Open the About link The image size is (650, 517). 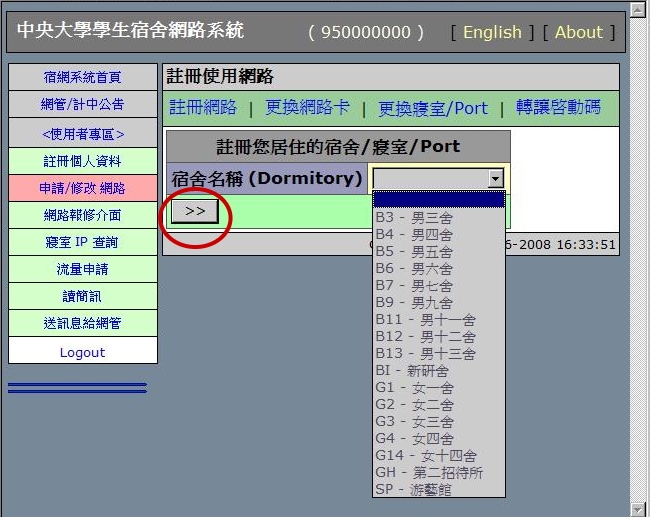click(x=578, y=32)
